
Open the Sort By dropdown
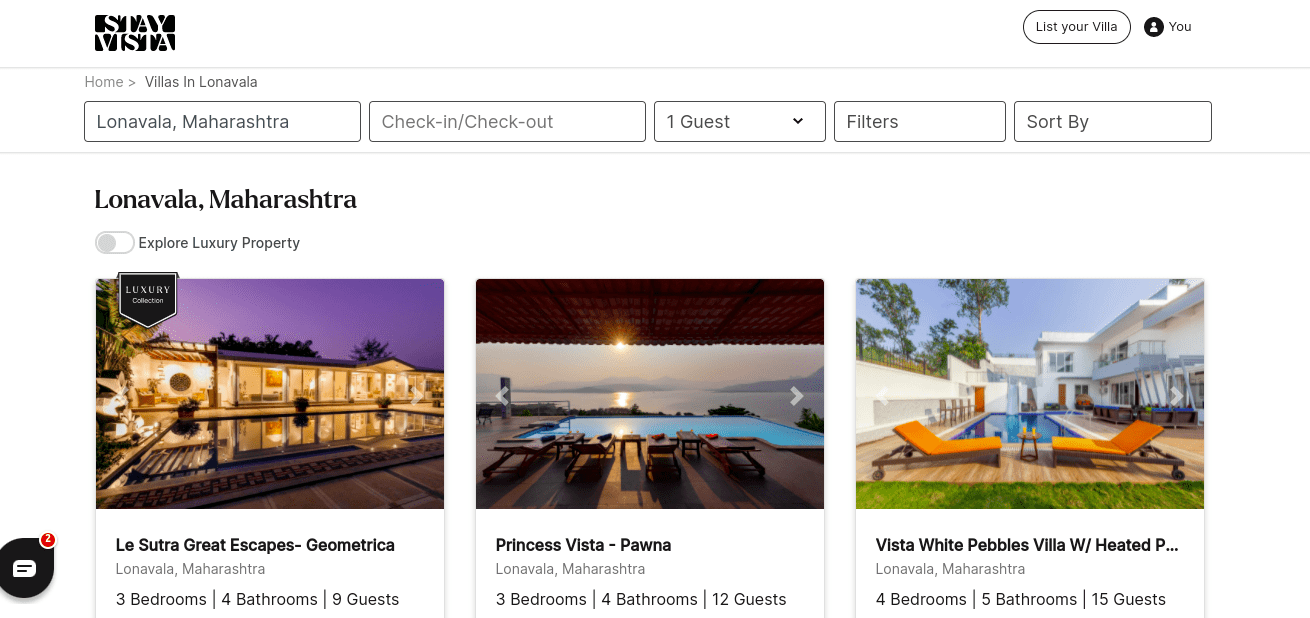tap(1112, 122)
